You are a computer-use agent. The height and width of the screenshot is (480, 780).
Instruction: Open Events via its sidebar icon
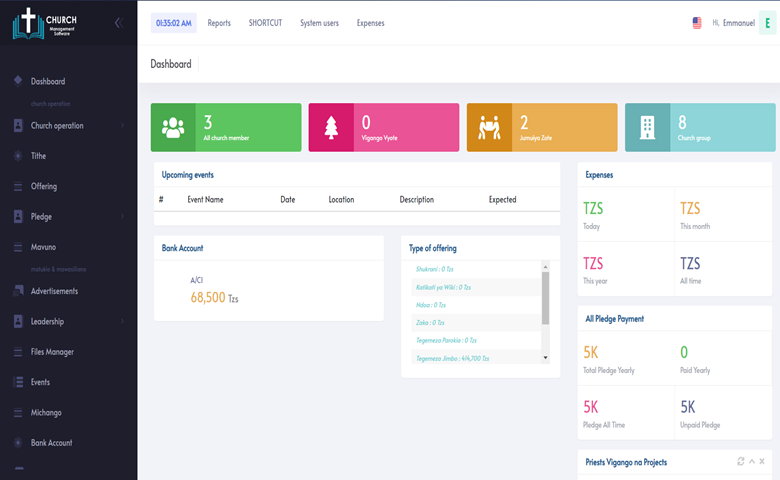(x=18, y=382)
